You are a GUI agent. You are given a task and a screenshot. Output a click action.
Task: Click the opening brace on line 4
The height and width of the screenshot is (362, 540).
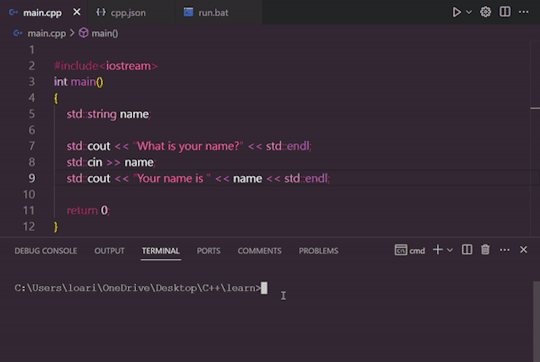tap(56, 98)
